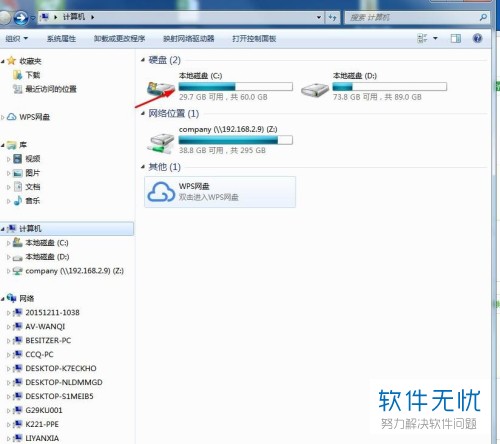
Task: Open the 组织 menu
Action: tap(16, 39)
